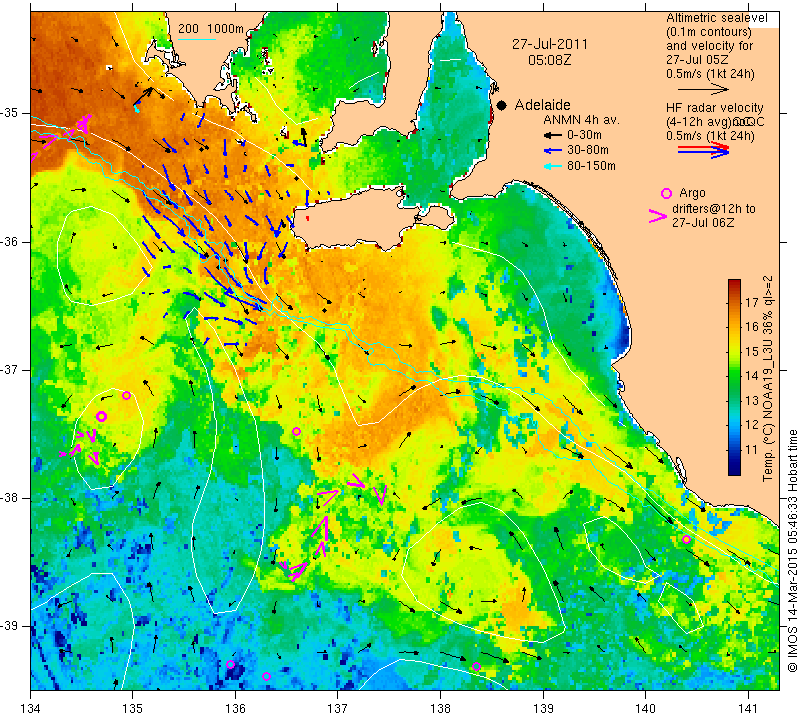Click the HF radar red-blue scale arrows
The image size is (800, 720).
click(703, 150)
